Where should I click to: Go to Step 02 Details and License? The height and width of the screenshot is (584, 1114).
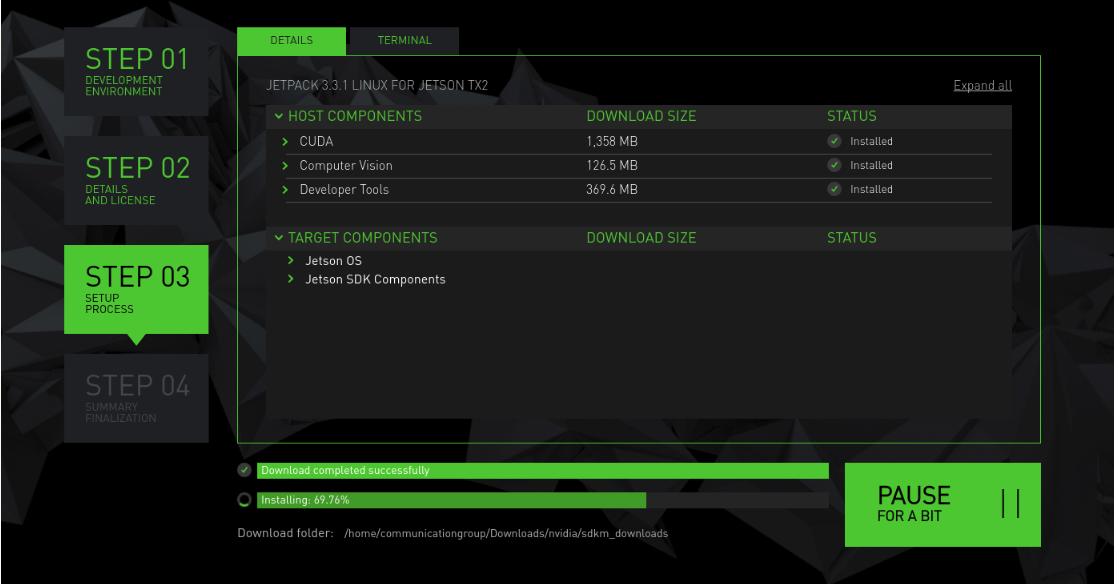(x=136, y=180)
